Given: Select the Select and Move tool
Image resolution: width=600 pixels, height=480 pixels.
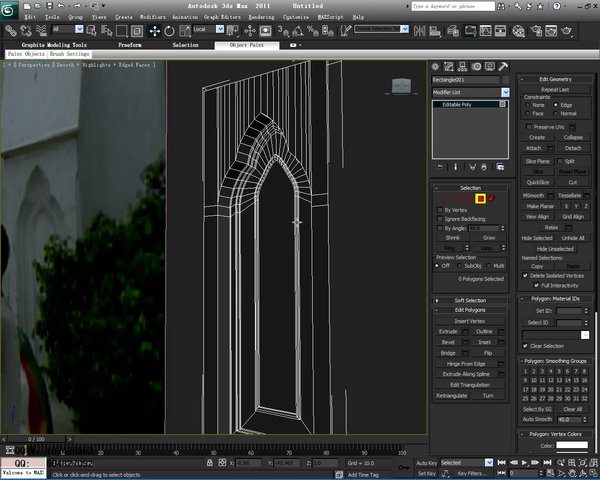Looking at the screenshot, I should pos(154,31).
